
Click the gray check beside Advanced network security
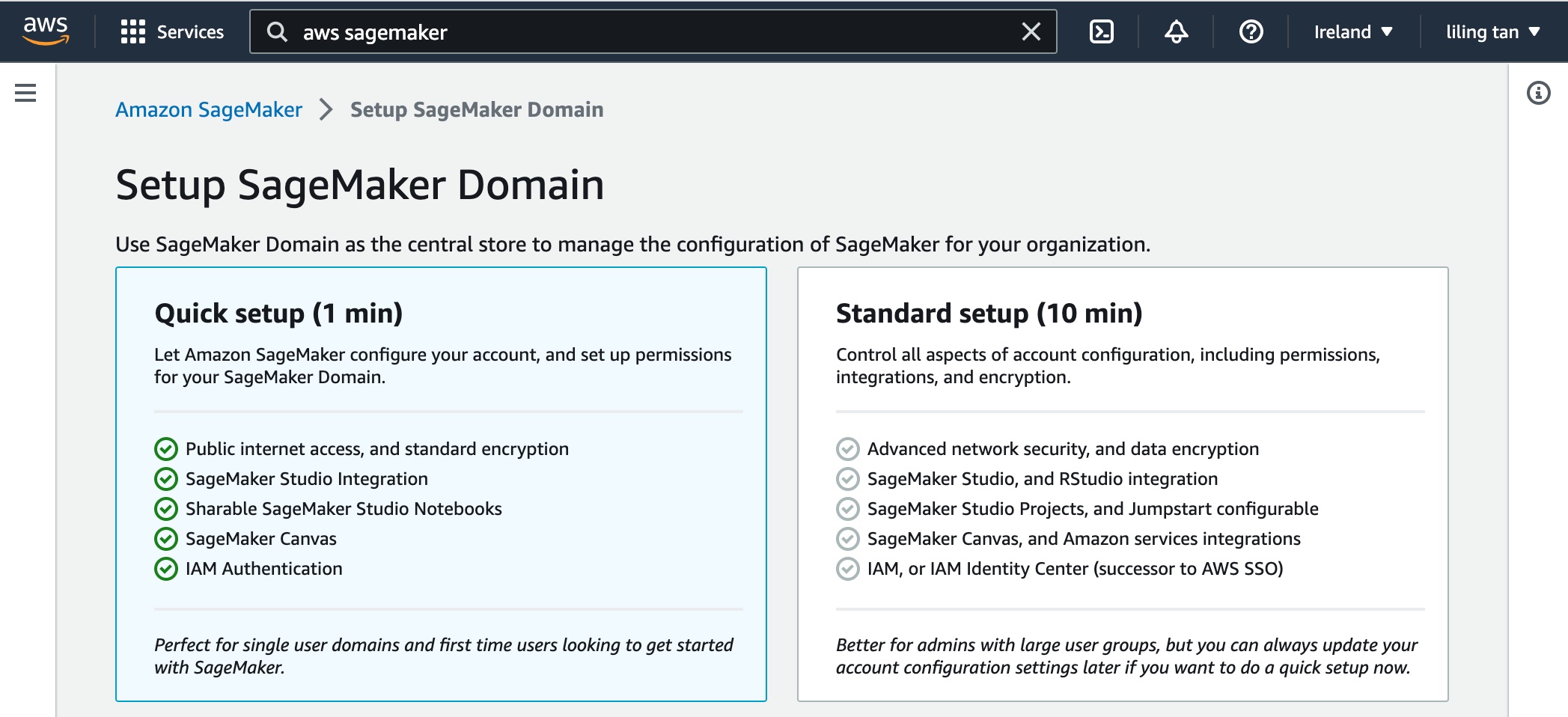pyautogui.click(x=847, y=449)
